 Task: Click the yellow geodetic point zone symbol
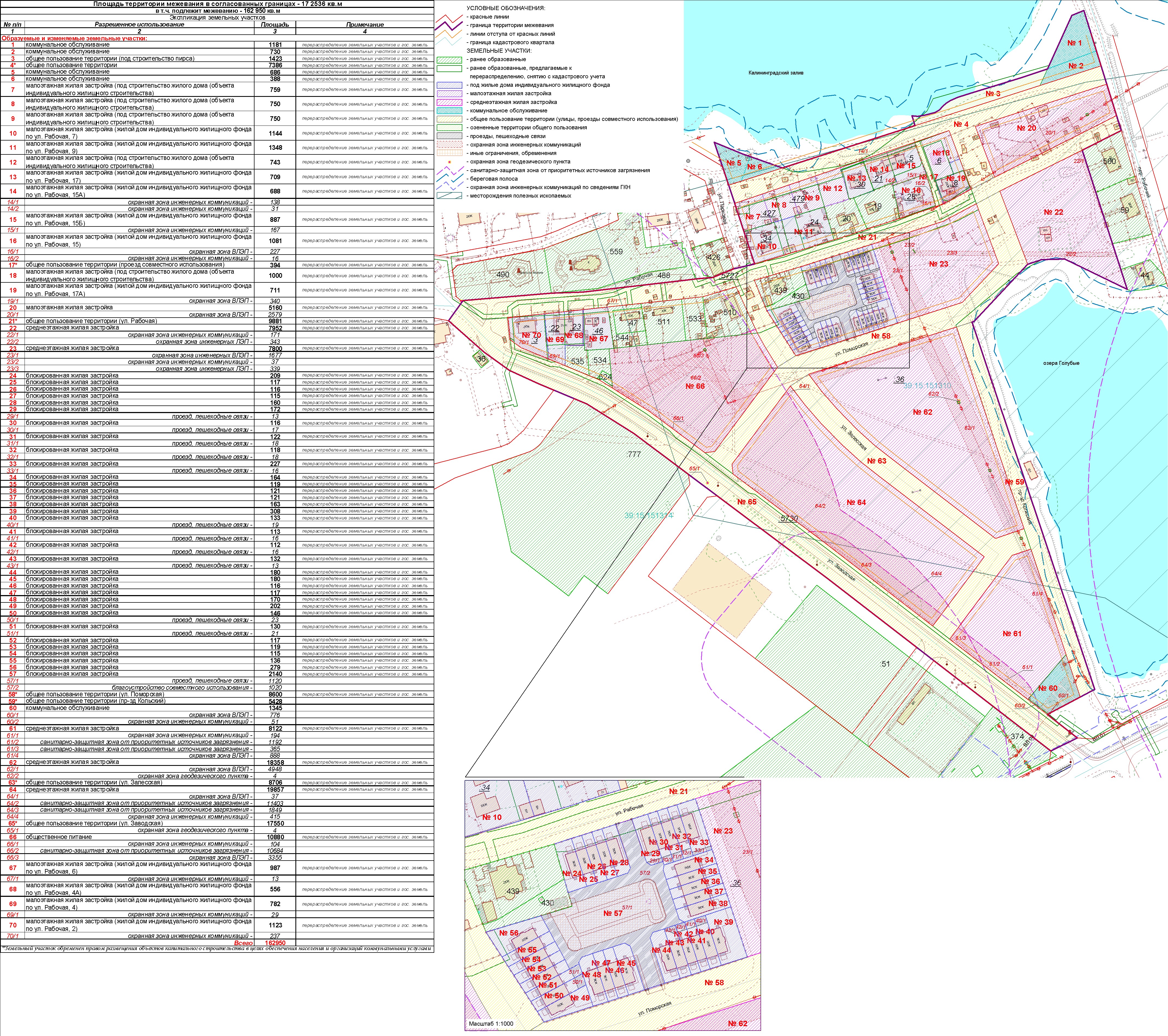[x=449, y=162]
